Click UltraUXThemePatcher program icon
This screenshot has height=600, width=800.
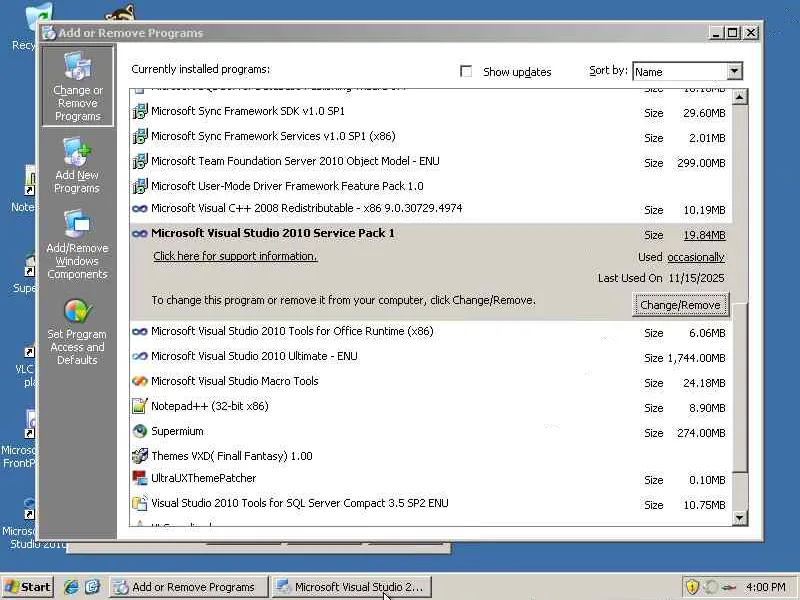pos(140,479)
